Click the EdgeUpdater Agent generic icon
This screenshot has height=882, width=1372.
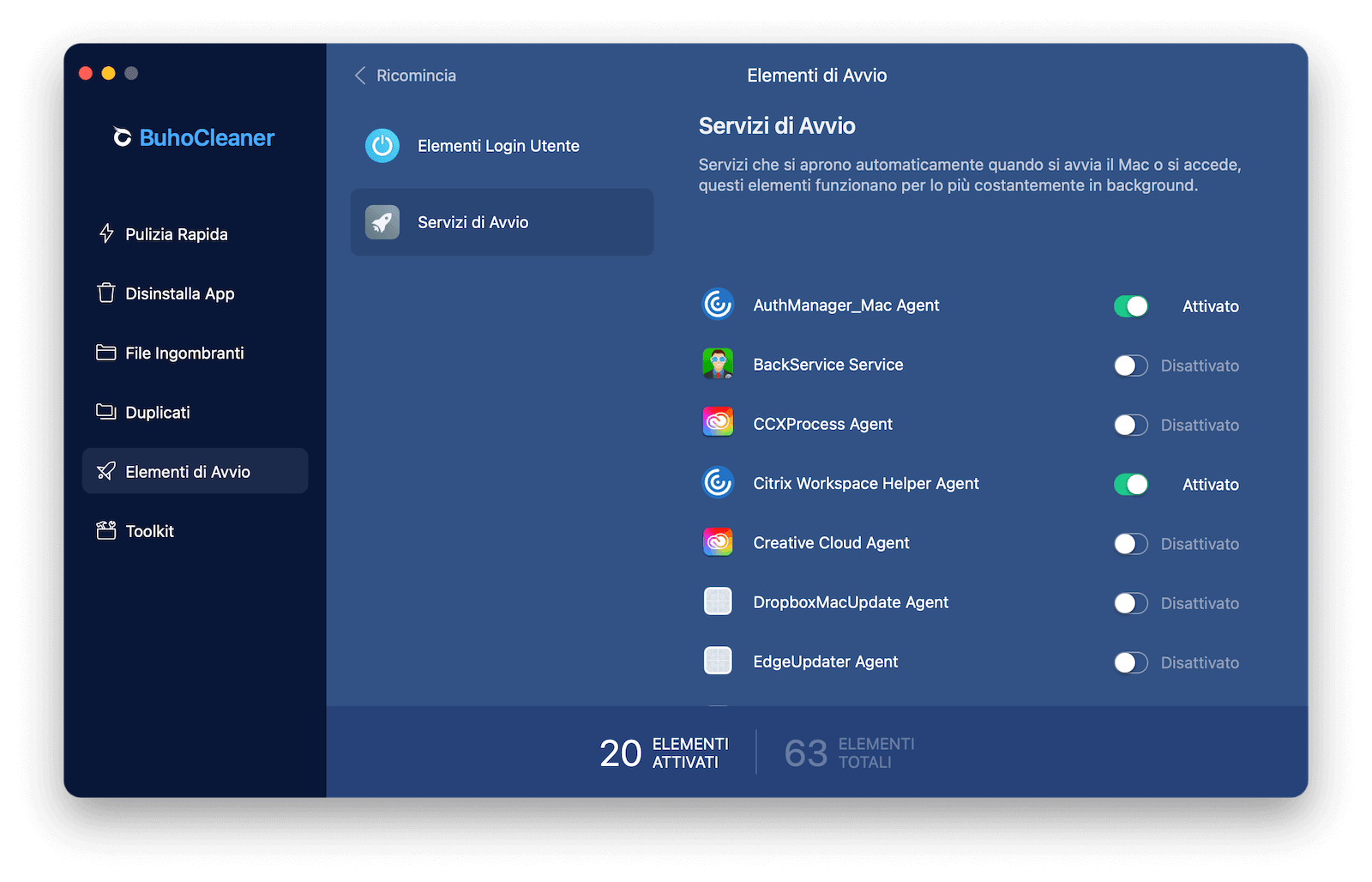click(x=718, y=661)
